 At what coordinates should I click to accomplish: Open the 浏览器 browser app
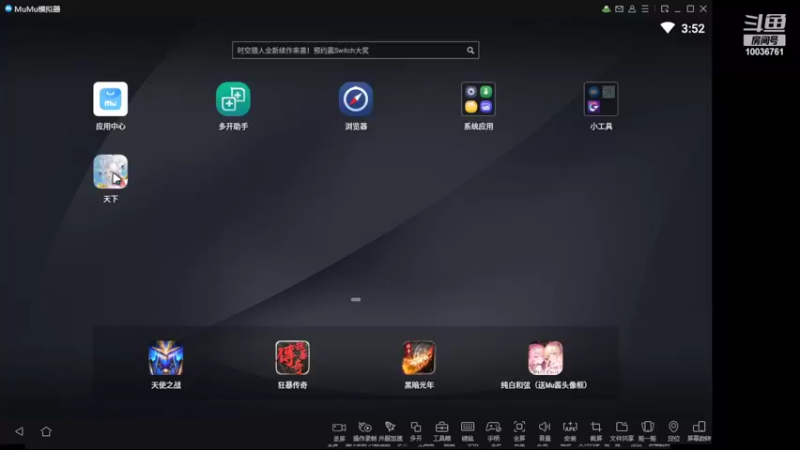tap(356, 99)
